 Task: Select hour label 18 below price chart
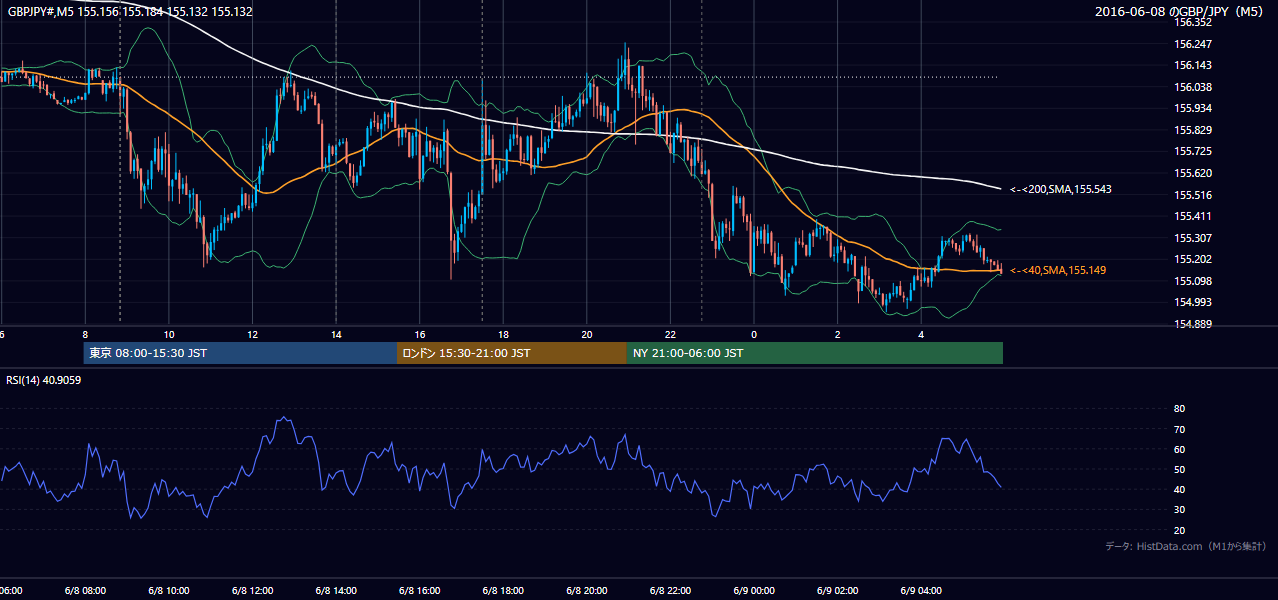(503, 334)
